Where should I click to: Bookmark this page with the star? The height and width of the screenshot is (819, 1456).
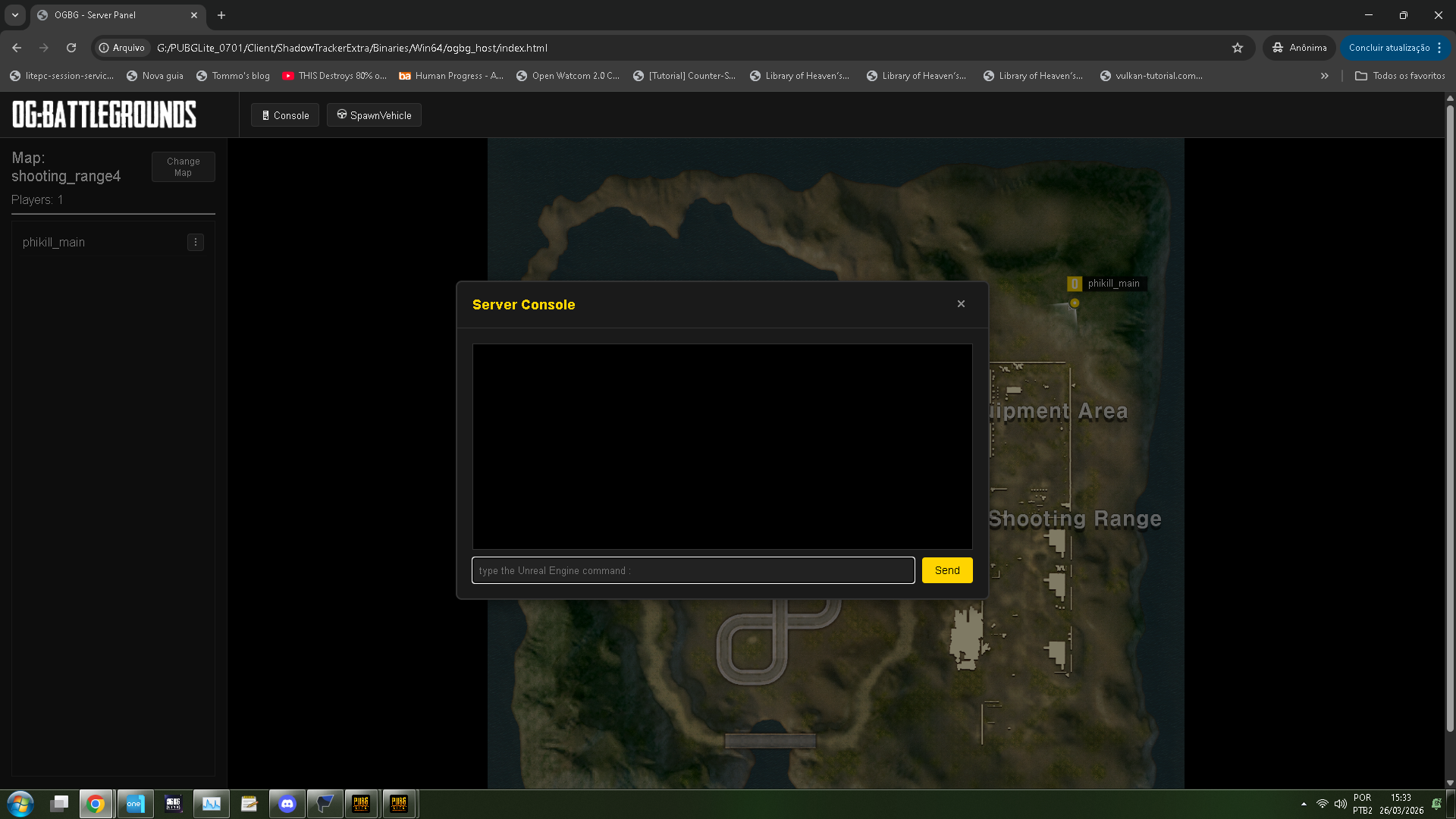pyautogui.click(x=1238, y=48)
